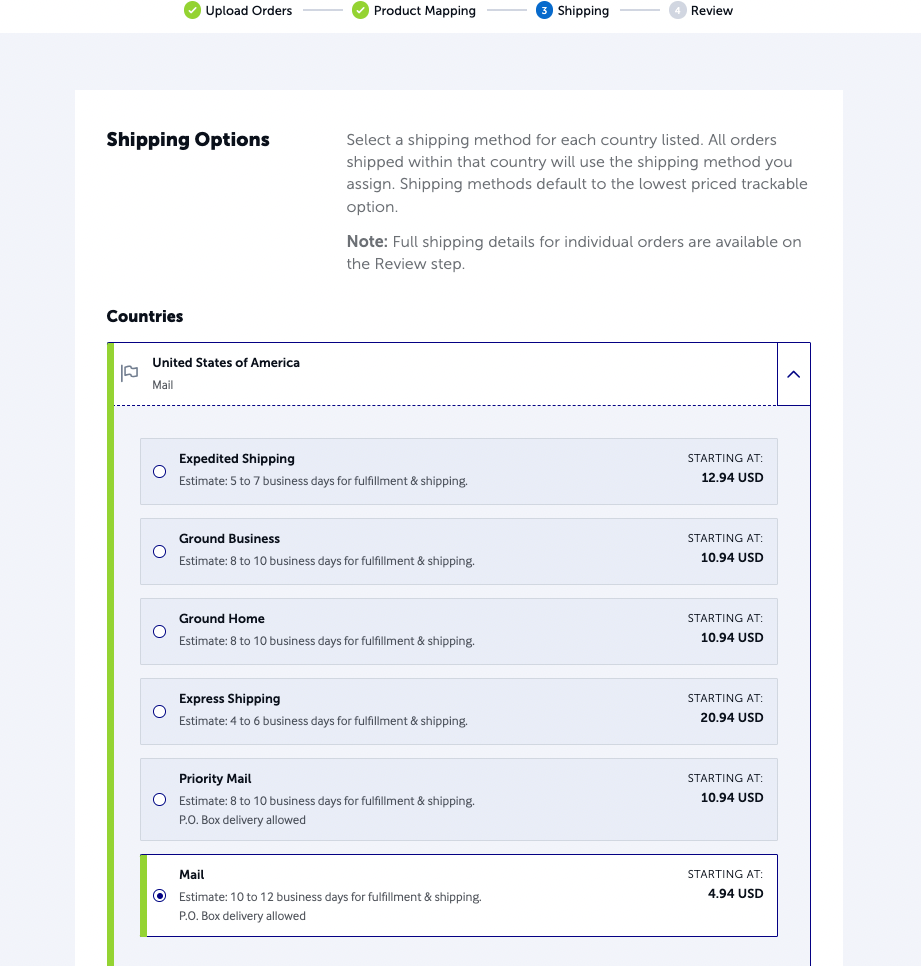Click the progress connector line after Upload Orders
The image size is (921, 966).
[322, 10]
